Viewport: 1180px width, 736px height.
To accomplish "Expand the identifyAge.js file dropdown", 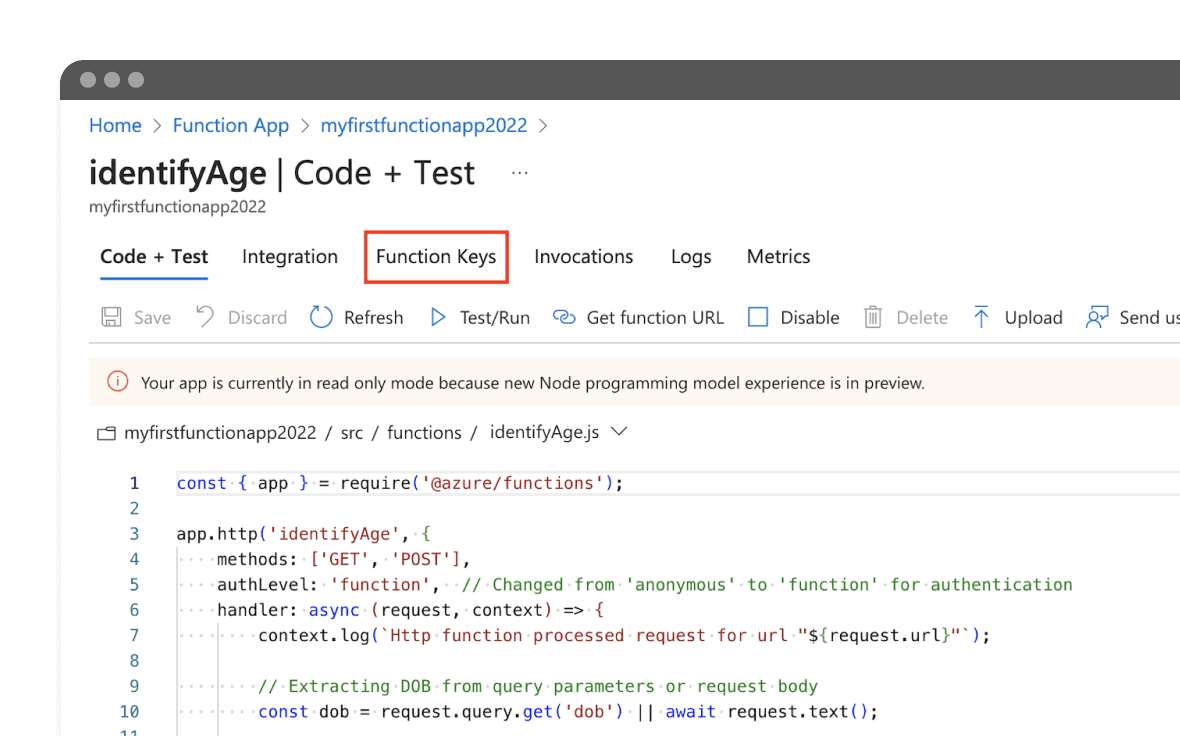I will pyautogui.click(x=619, y=432).
